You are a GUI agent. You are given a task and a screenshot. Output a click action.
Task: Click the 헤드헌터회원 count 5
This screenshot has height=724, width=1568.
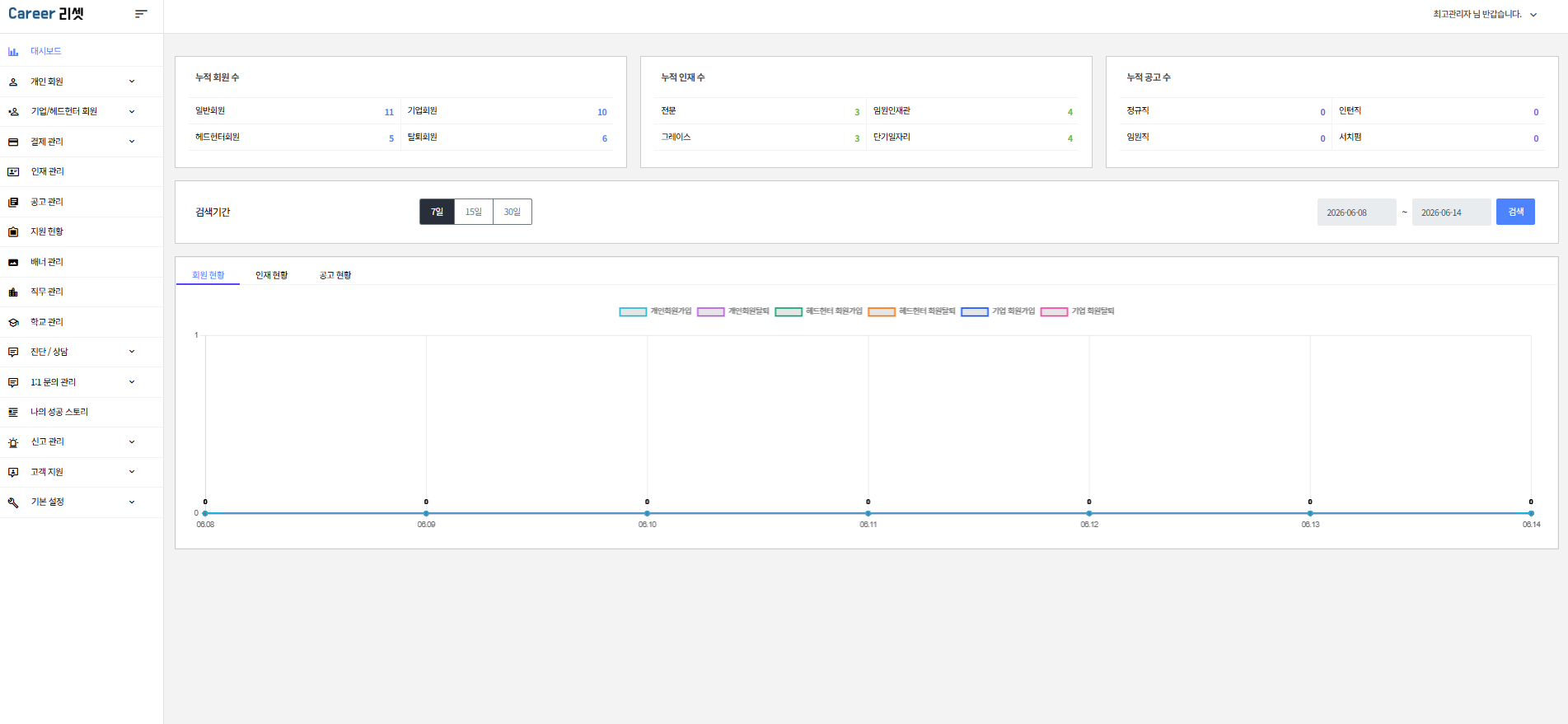click(391, 138)
